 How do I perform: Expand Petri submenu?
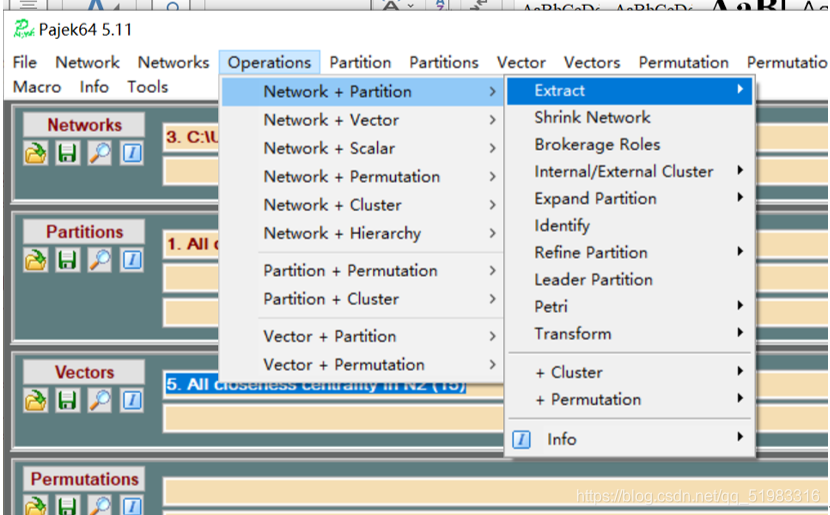point(629,306)
